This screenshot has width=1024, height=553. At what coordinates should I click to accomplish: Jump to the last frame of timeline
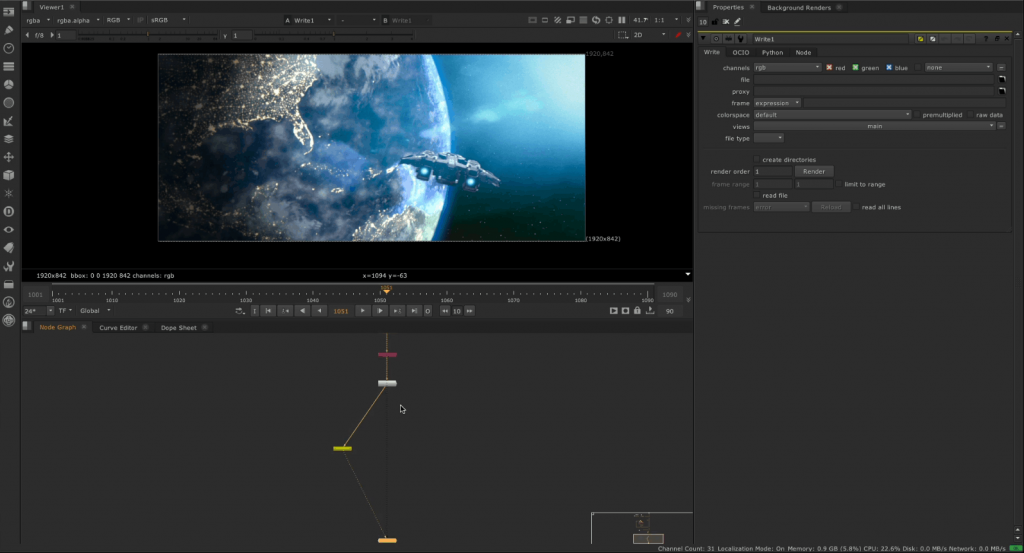coord(413,311)
